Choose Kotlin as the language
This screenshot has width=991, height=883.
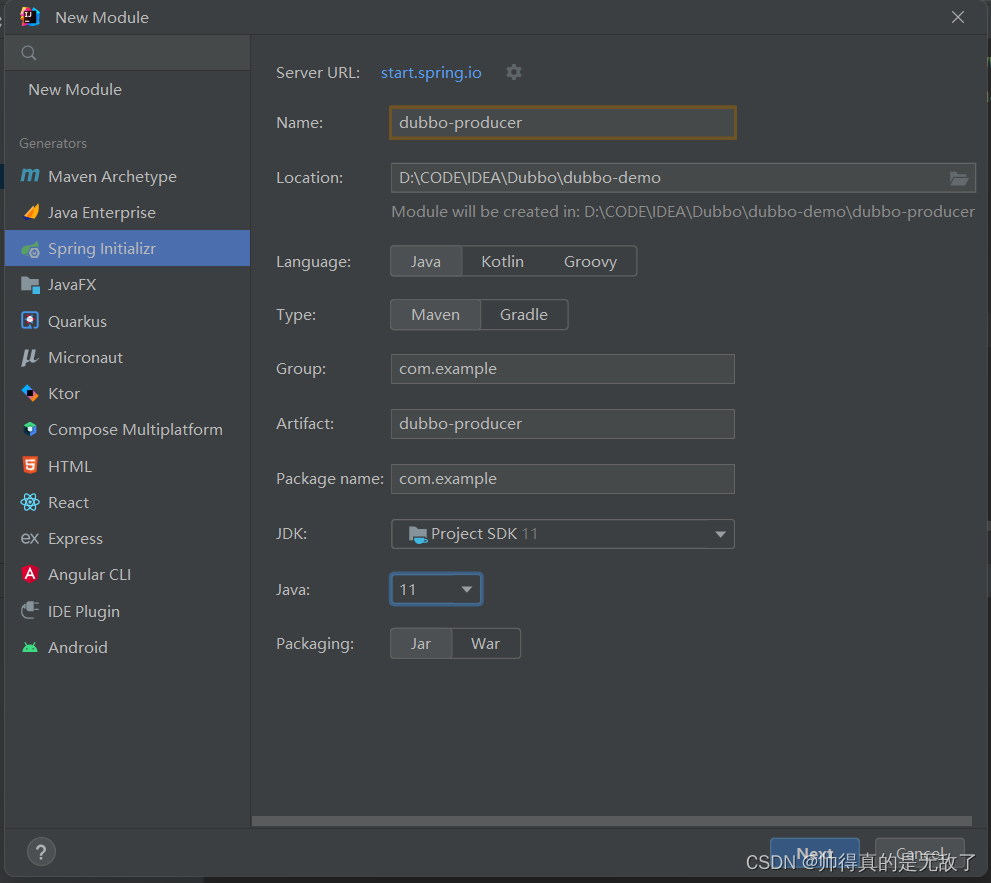(502, 262)
